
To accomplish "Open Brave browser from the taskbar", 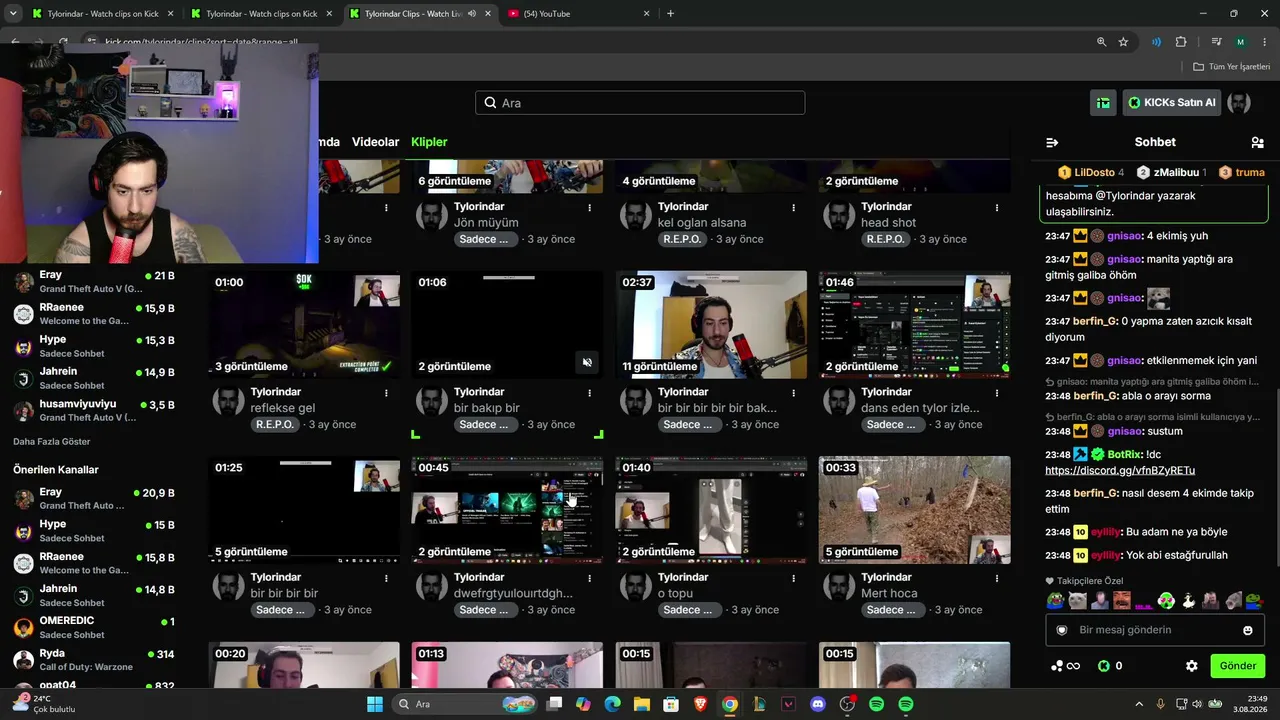I will [x=701, y=704].
